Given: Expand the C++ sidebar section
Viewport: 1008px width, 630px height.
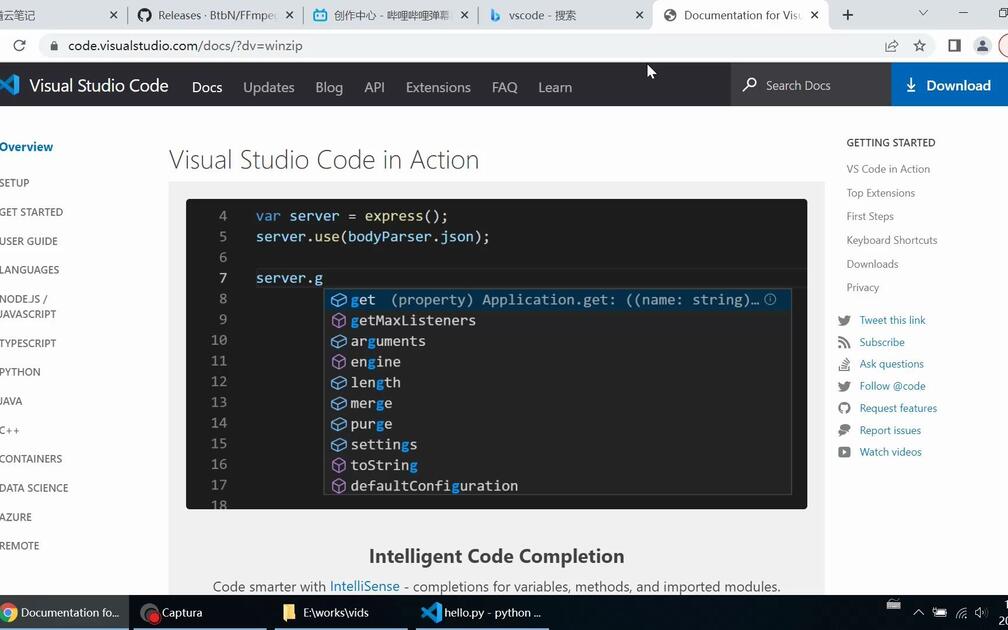Looking at the screenshot, I should pos(10,430).
